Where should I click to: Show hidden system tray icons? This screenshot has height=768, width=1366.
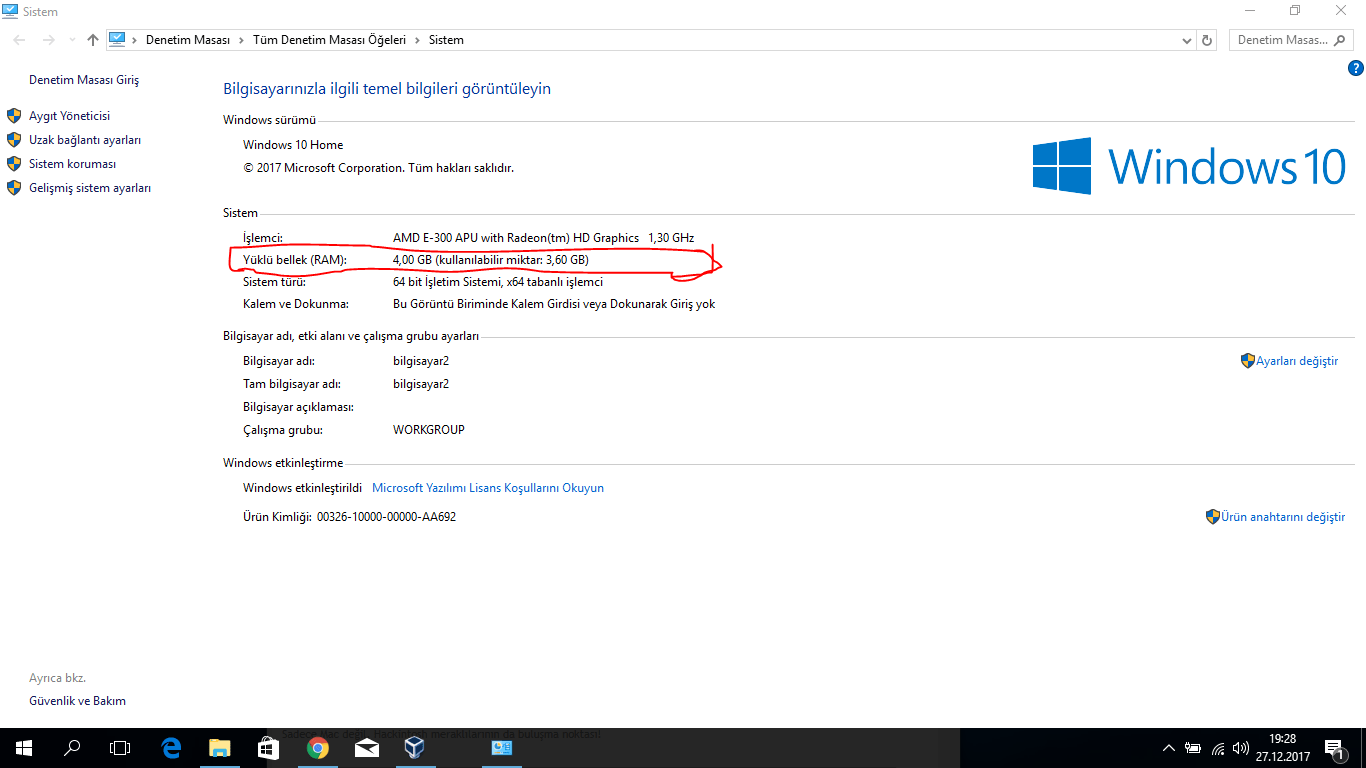point(1168,748)
